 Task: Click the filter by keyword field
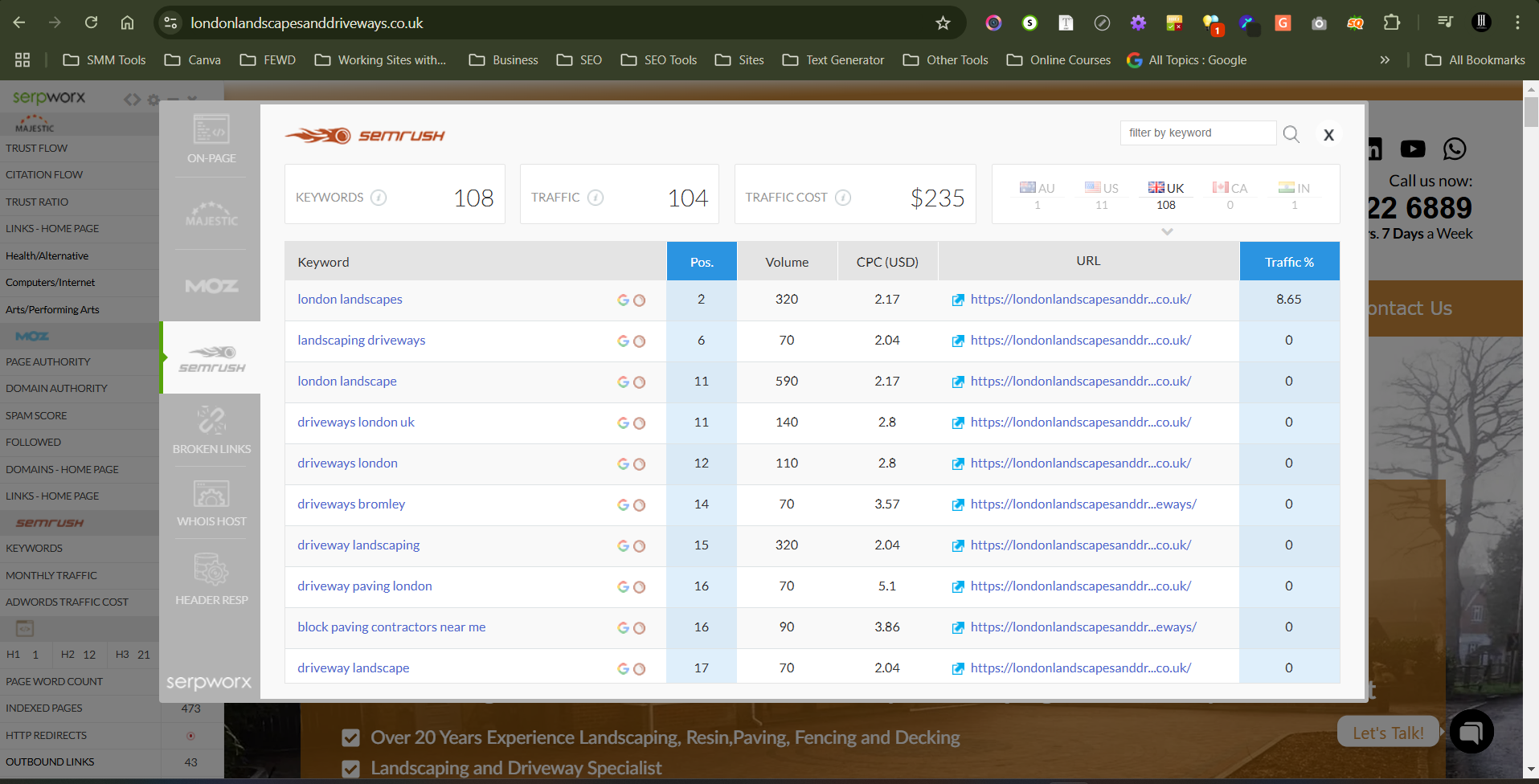click(1197, 133)
